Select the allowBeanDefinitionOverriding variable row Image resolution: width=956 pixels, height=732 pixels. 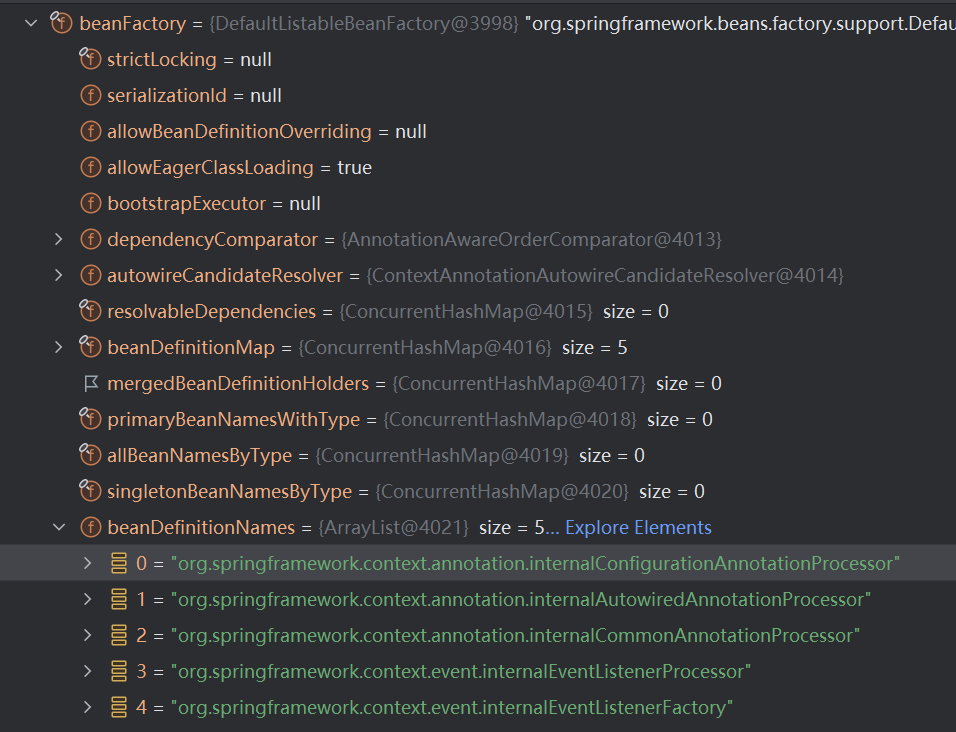[266, 132]
